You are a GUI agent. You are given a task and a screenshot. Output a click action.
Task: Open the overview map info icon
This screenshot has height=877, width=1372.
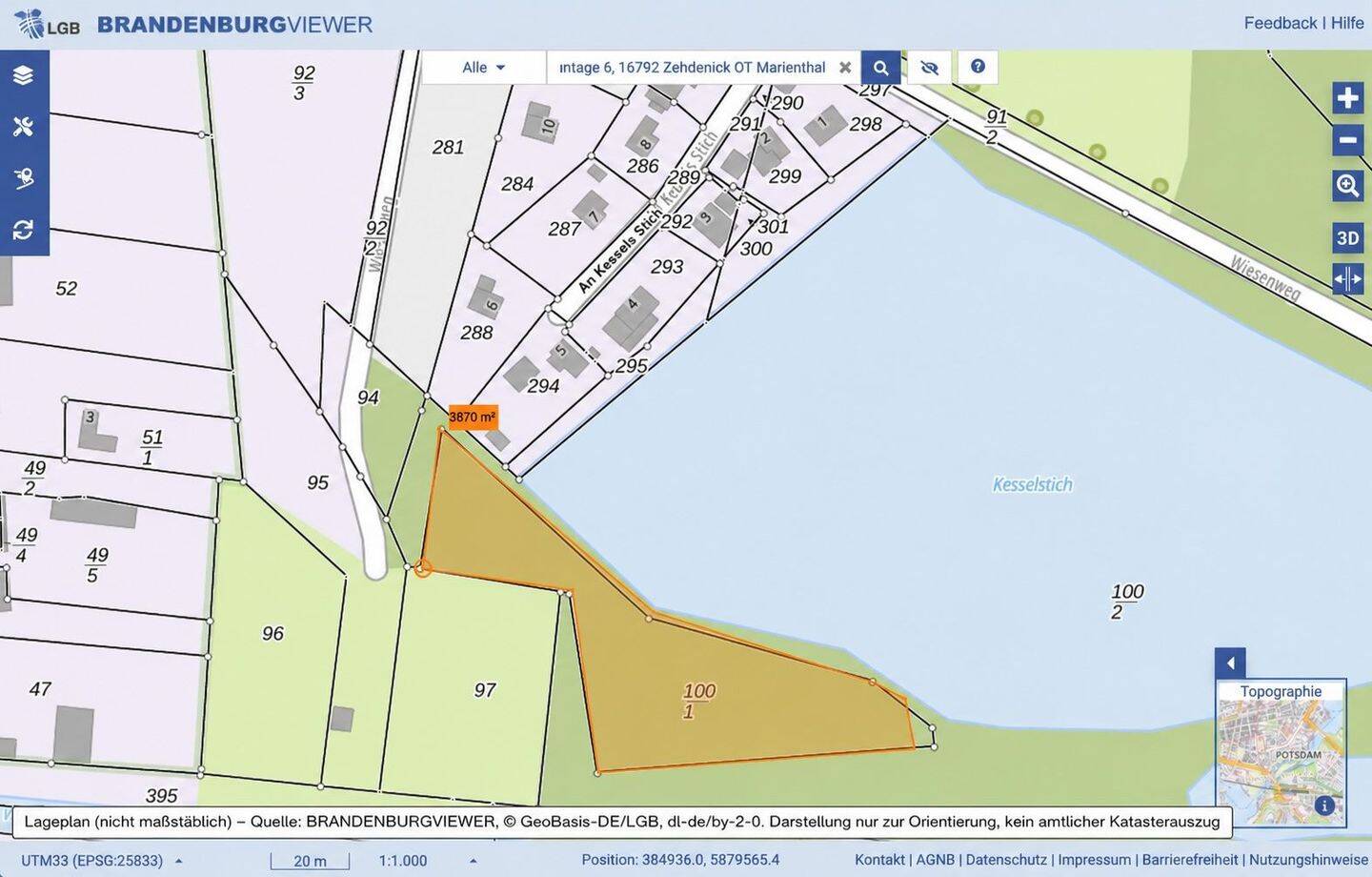pos(1323,806)
